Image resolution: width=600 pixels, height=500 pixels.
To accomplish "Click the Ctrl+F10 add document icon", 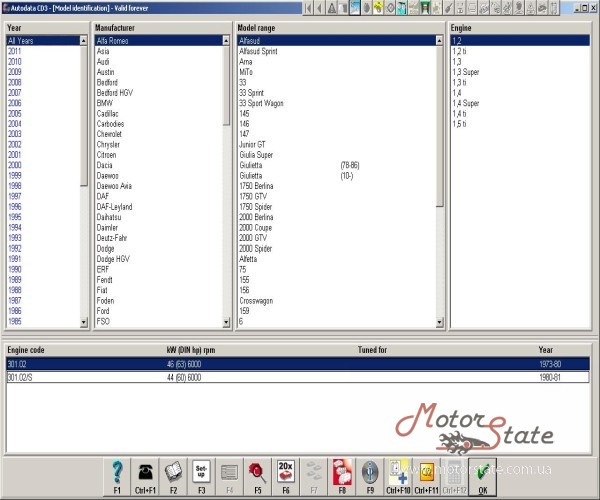I will (398, 477).
